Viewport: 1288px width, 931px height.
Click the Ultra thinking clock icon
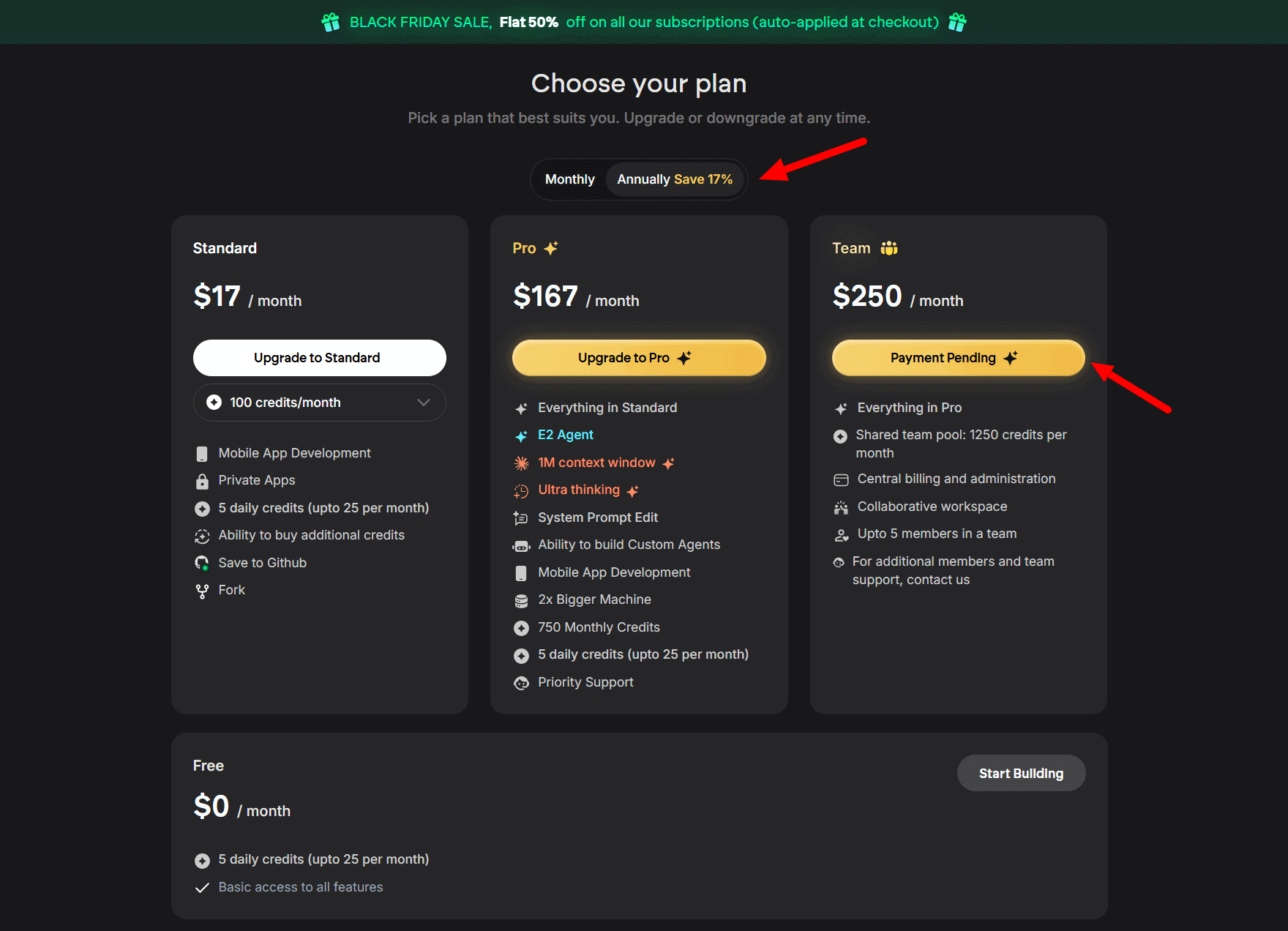coord(521,490)
